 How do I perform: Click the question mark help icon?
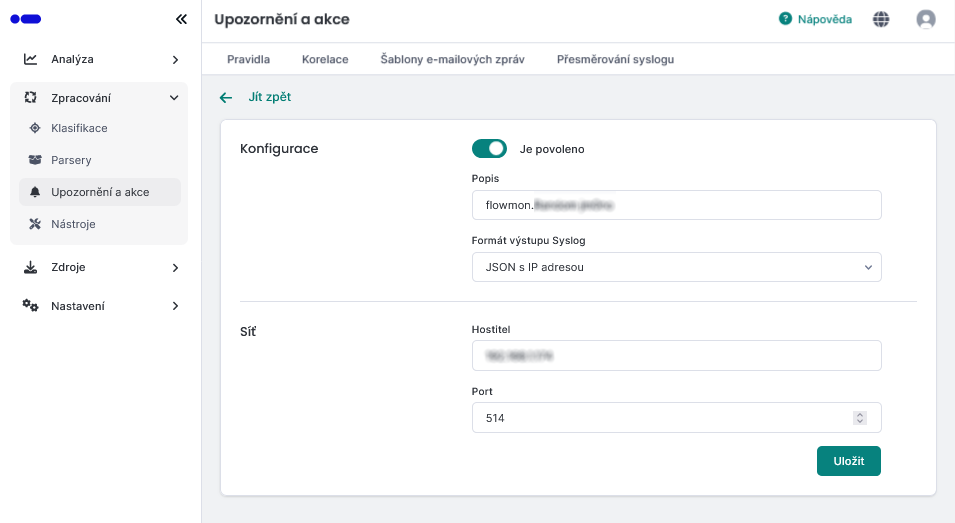tap(785, 19)
